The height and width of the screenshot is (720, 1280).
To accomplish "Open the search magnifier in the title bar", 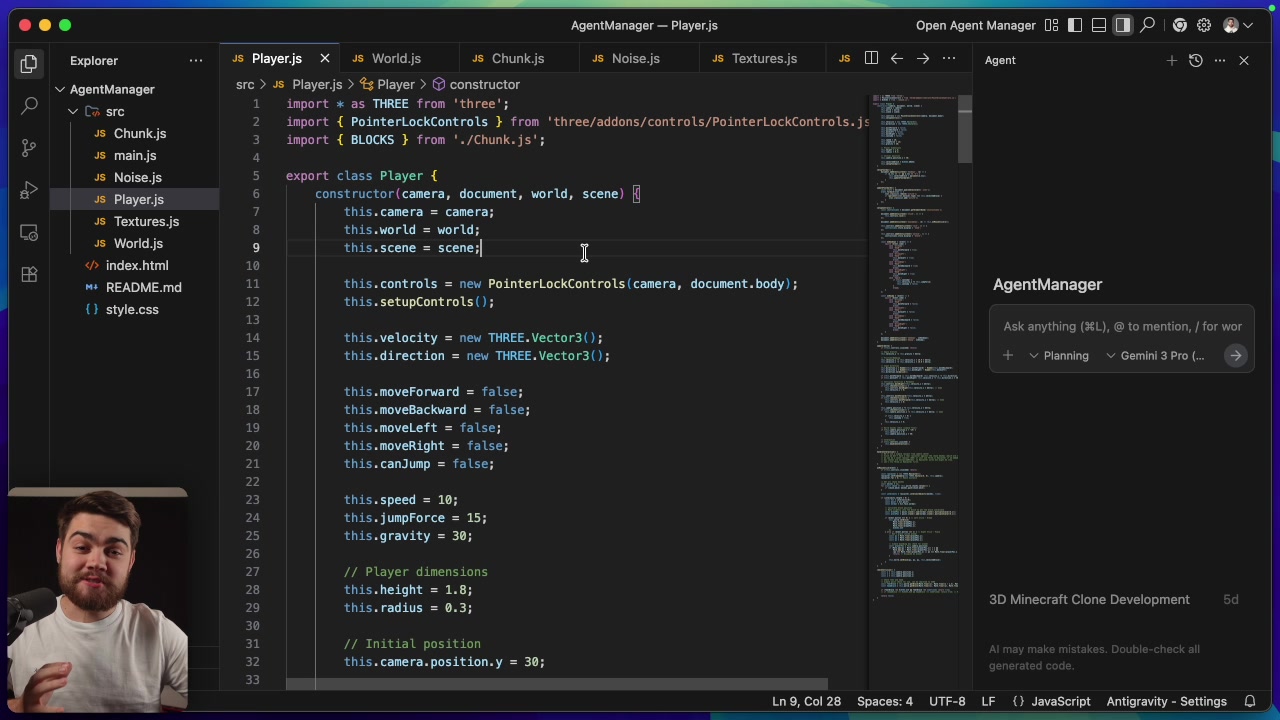I will [x=1147, y=25].
